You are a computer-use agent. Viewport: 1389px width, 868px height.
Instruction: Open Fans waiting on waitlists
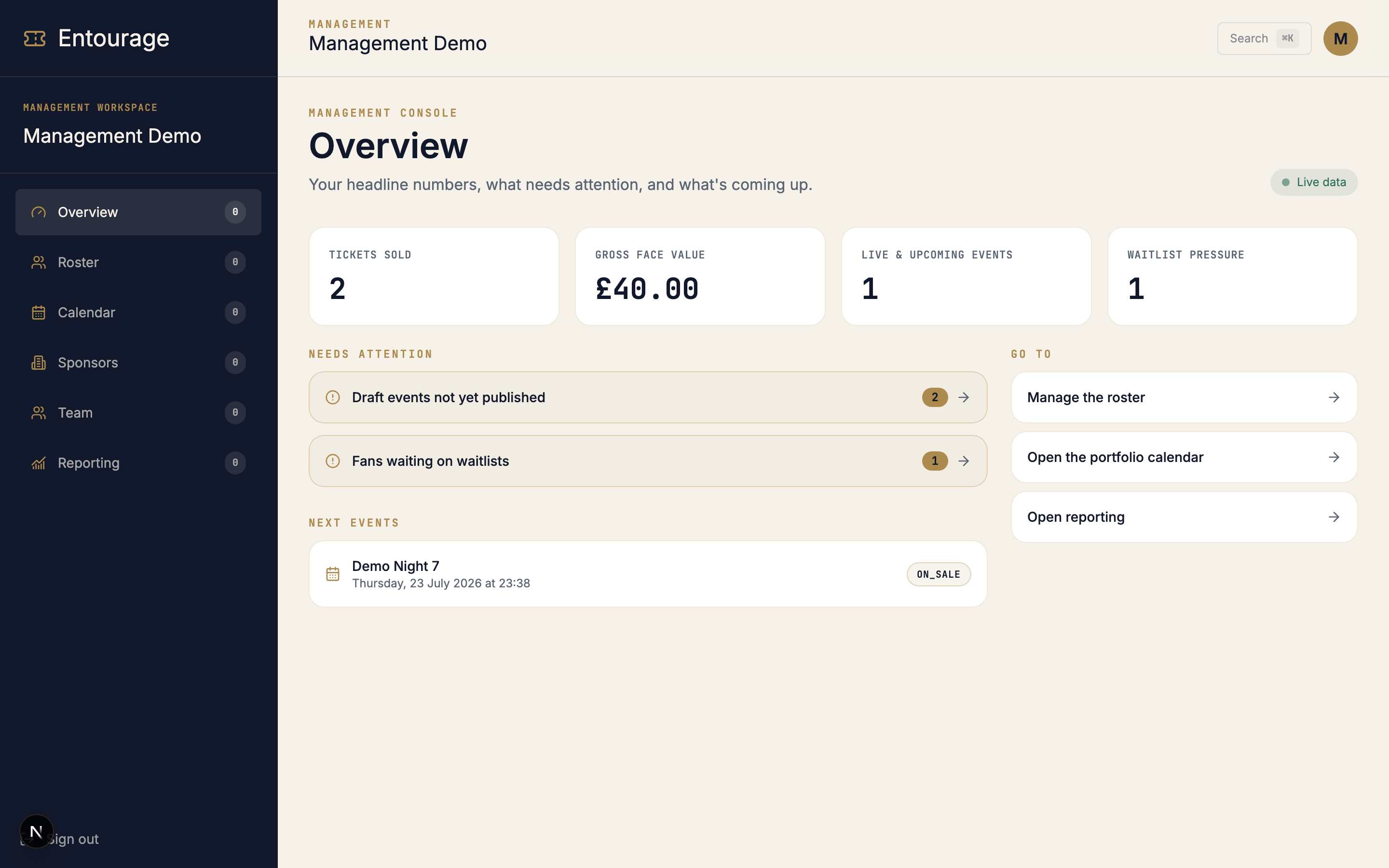tap(648, 461)
